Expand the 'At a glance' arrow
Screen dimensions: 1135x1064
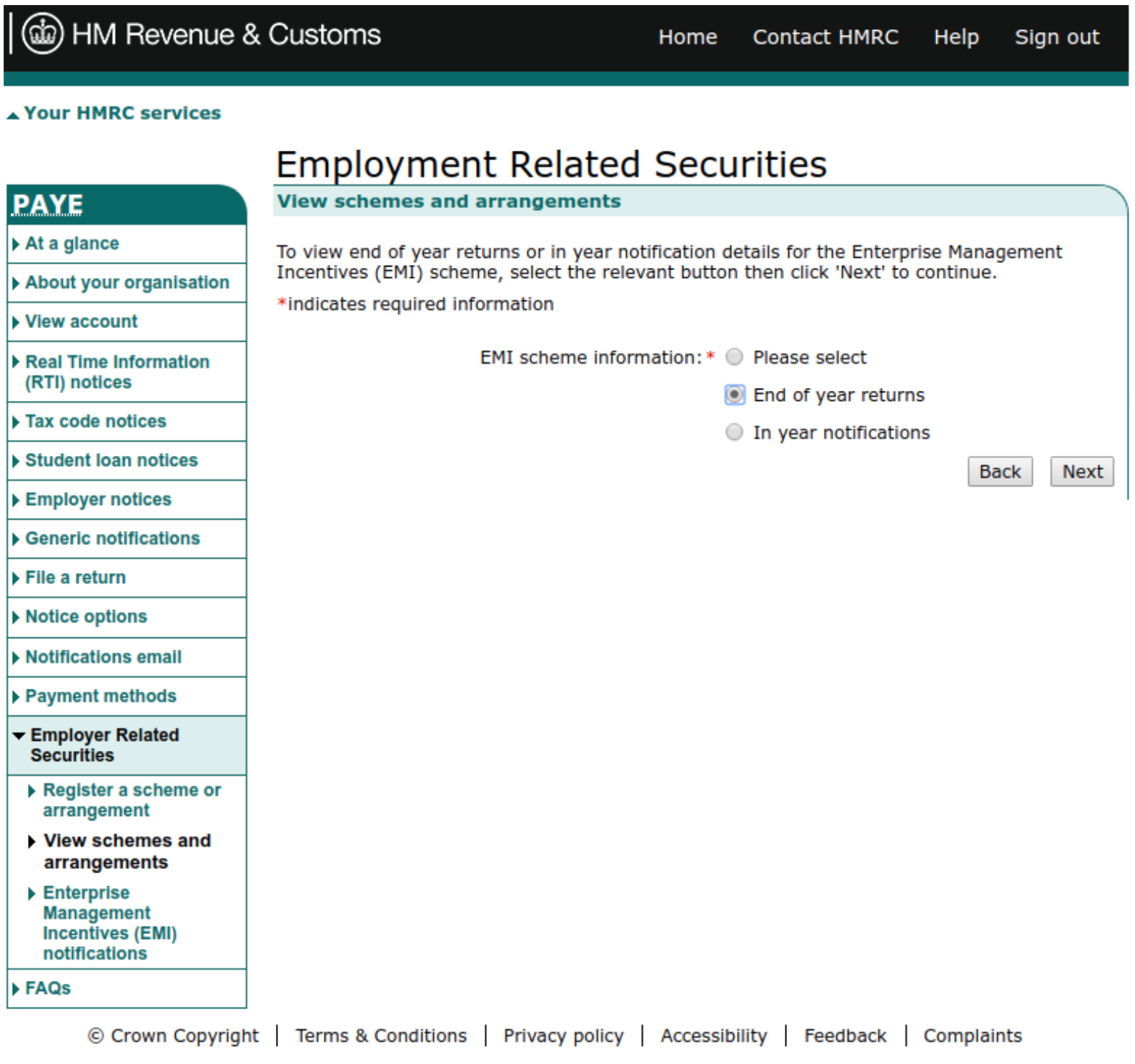[x=16, y=244]
